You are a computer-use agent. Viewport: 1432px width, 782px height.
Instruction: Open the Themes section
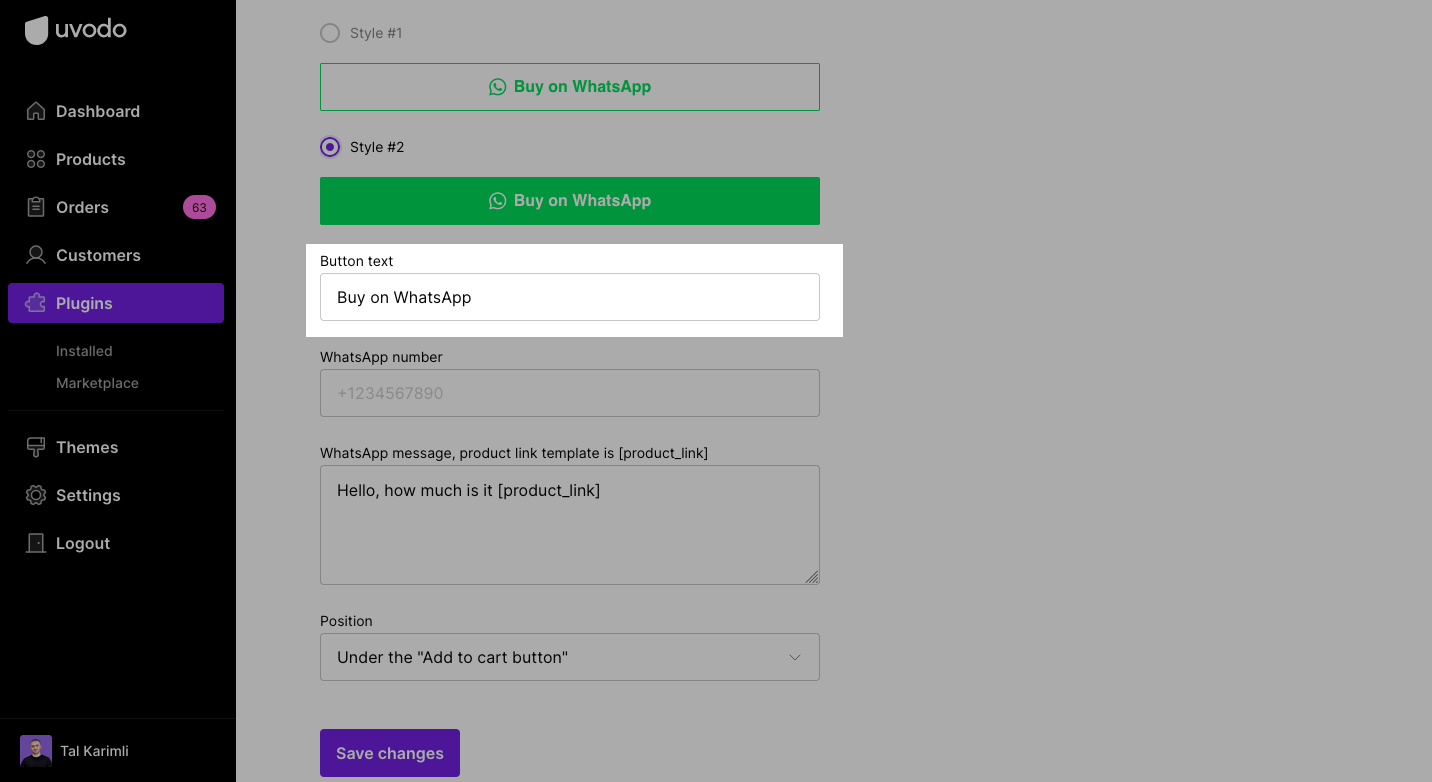point(116,447)
